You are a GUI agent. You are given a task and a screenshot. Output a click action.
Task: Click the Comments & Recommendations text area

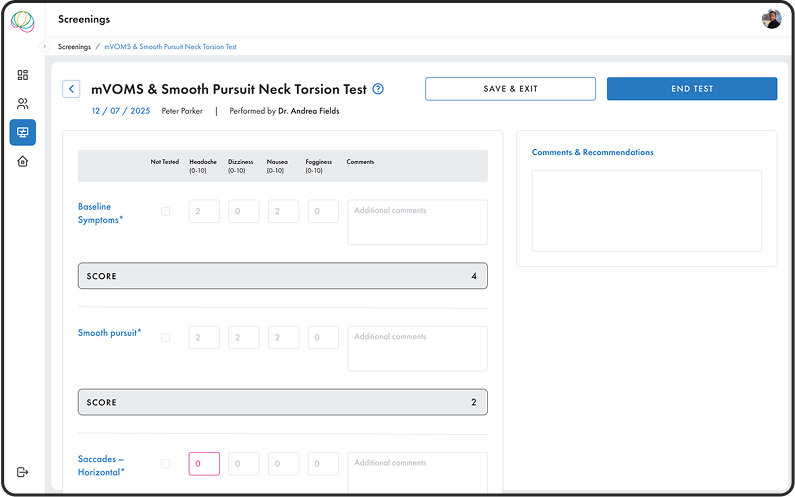pyautogui.click(x=646, y=211)
